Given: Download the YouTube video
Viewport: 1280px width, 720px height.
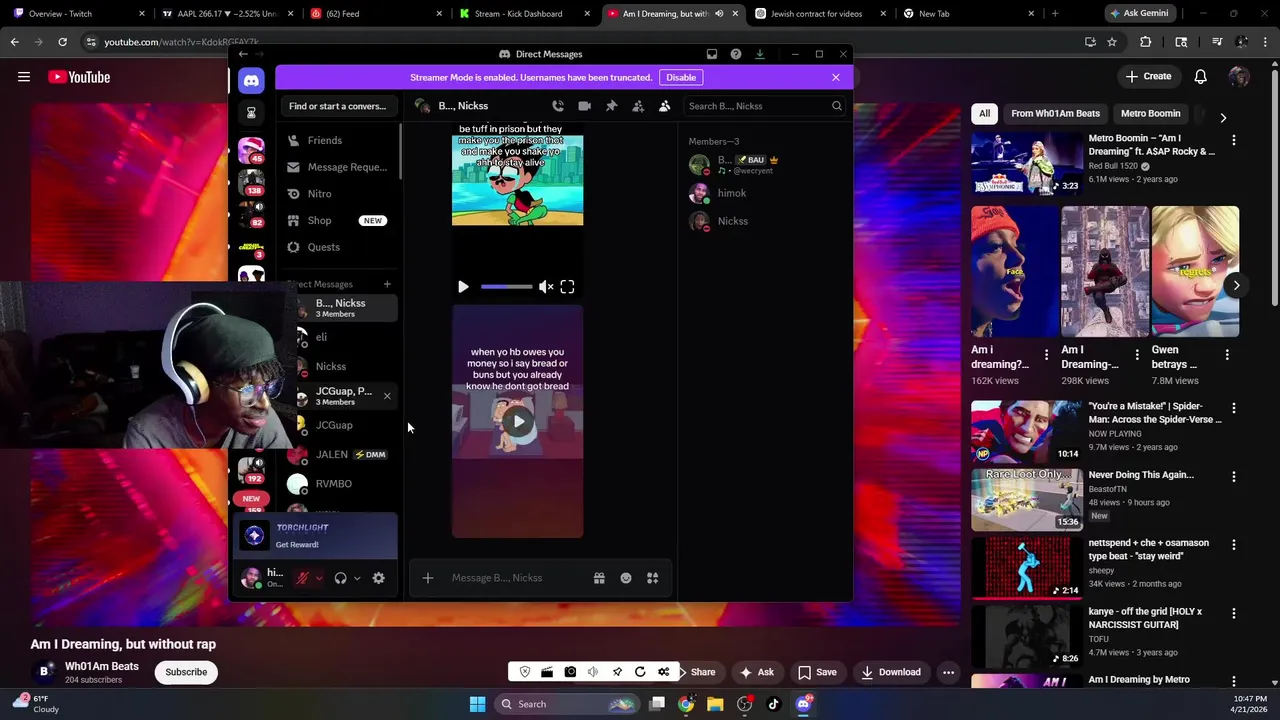Looking at the screenshot, I should (x=891, y=672).
